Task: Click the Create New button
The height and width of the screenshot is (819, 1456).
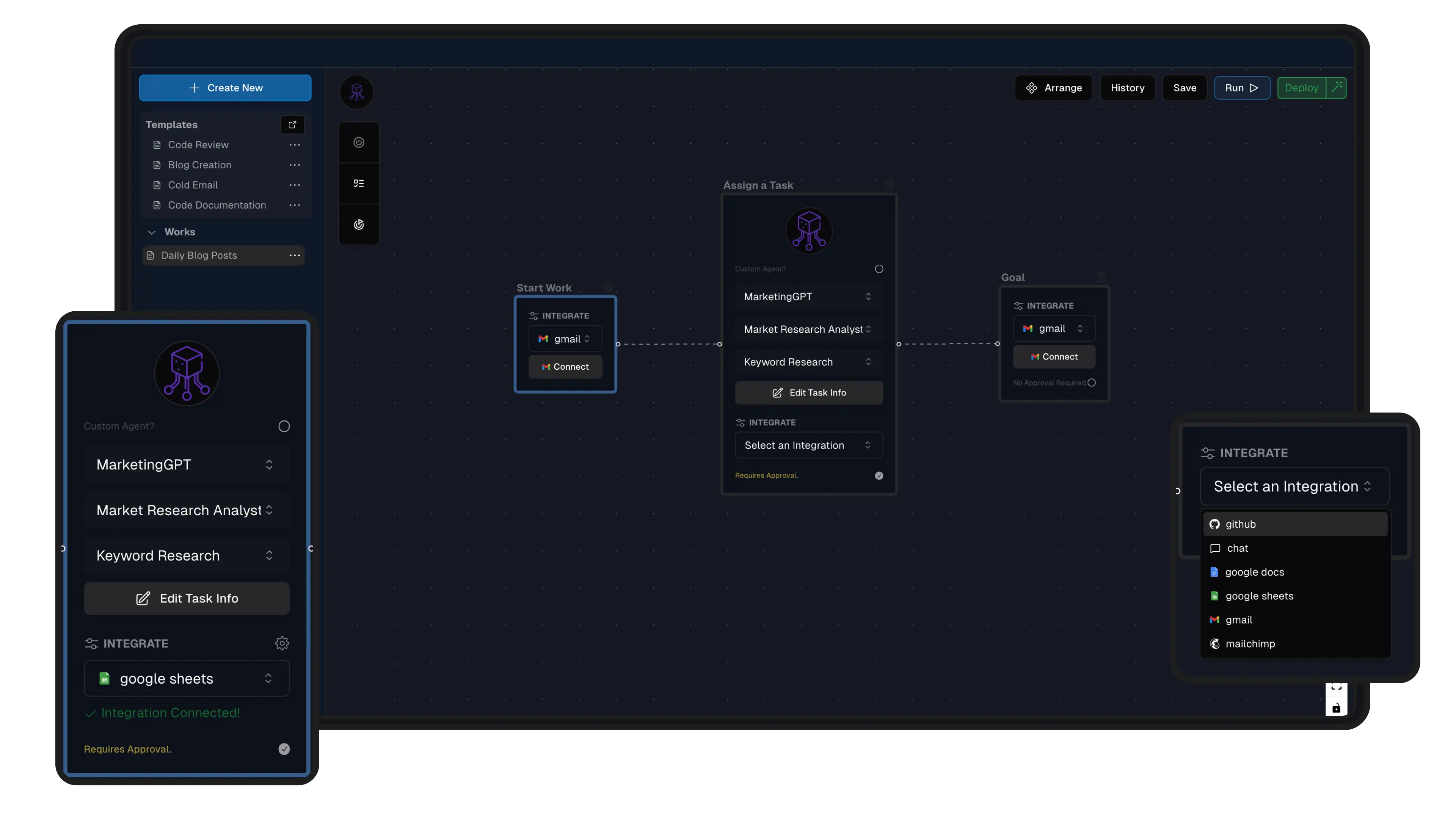Action: tap(225, 88)
